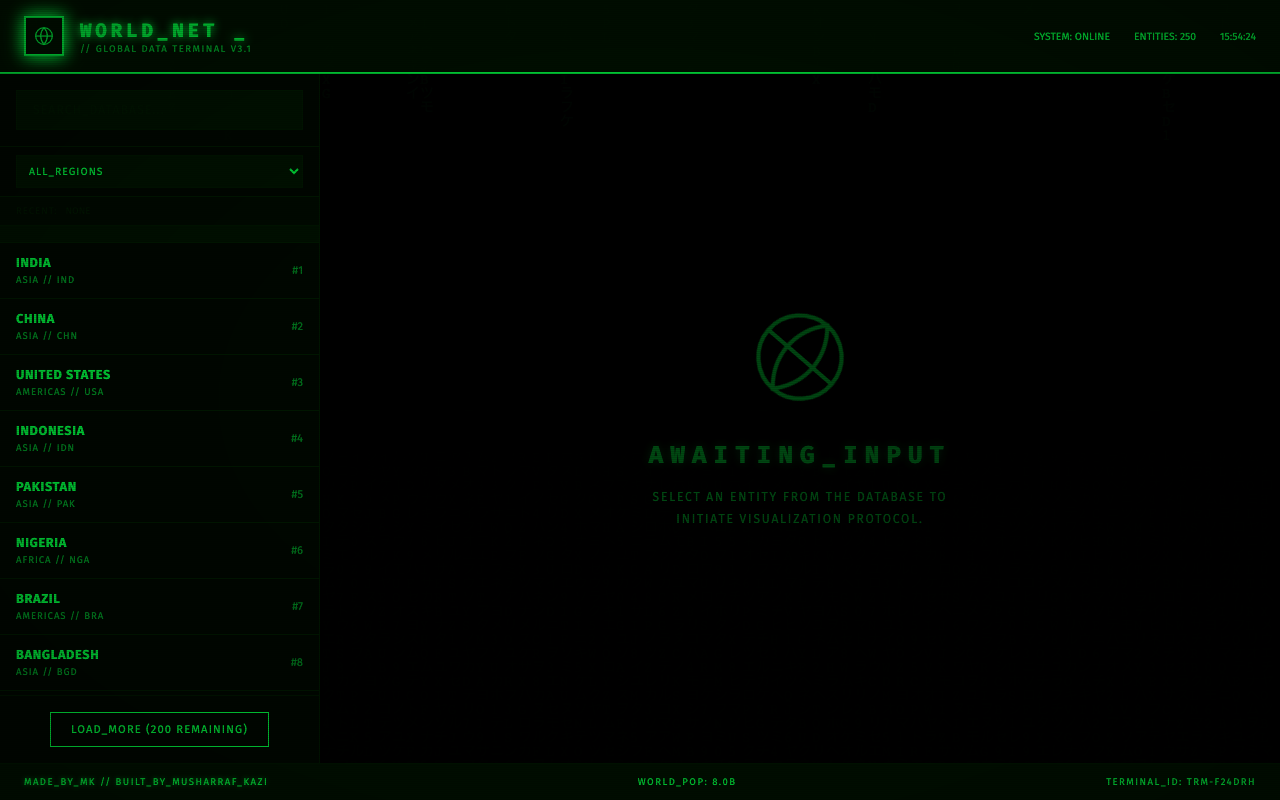Select United States from the list
Screen dimensions: 1280x800
[x=160, y=382]
